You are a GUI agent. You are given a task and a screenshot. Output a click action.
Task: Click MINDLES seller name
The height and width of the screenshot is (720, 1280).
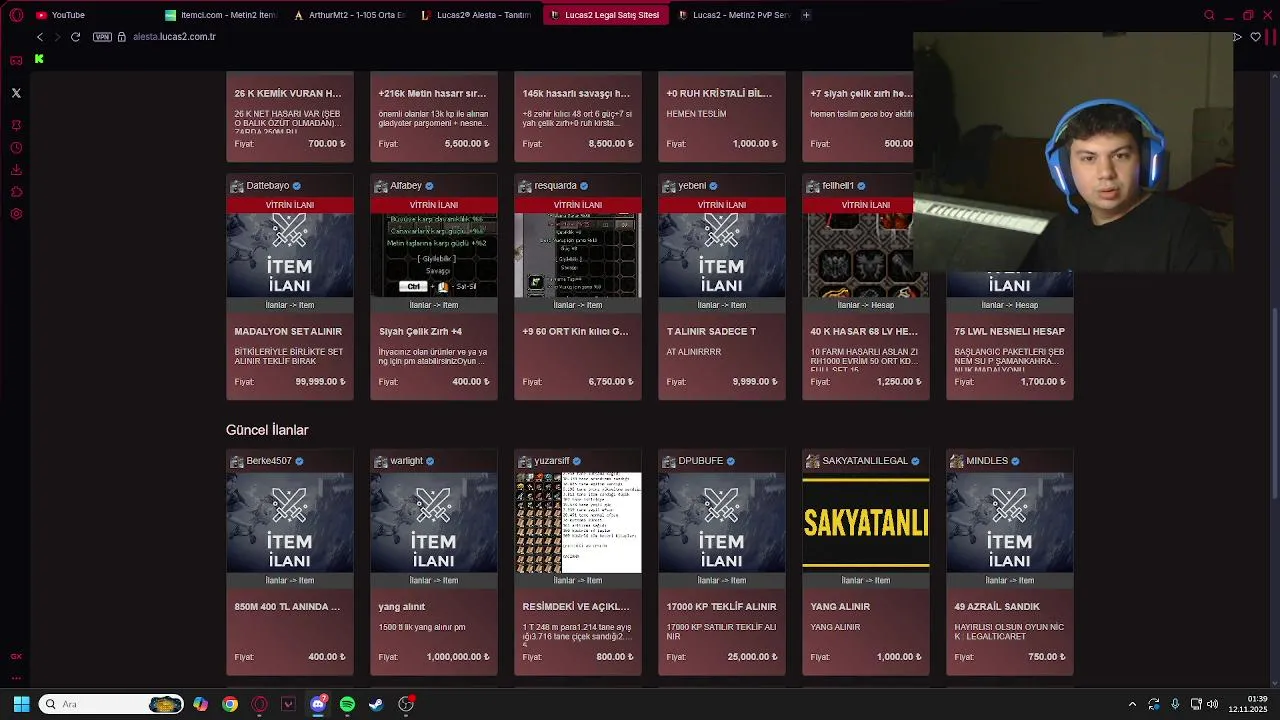[987, 461]
